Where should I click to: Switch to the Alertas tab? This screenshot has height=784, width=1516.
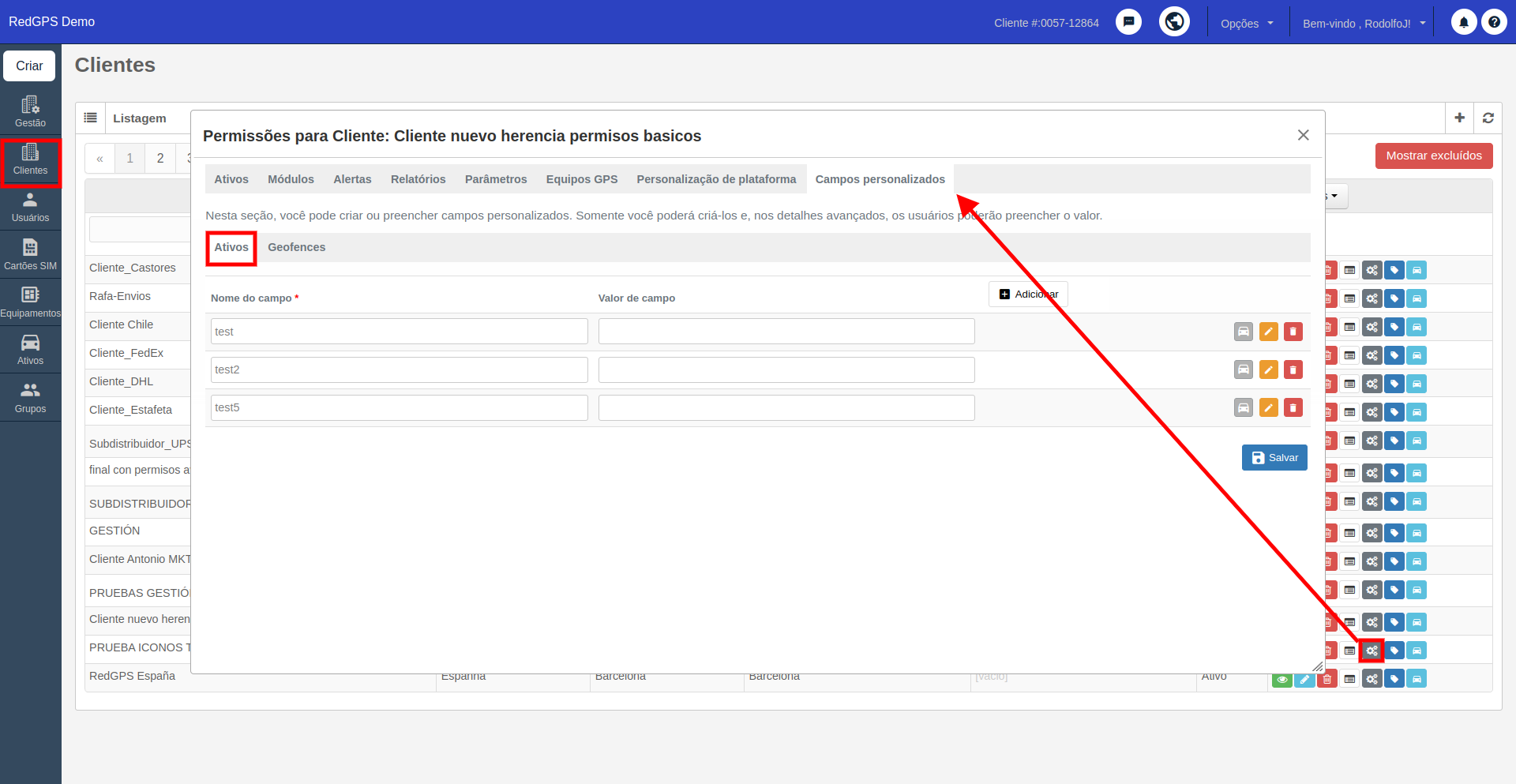[352, 179]
